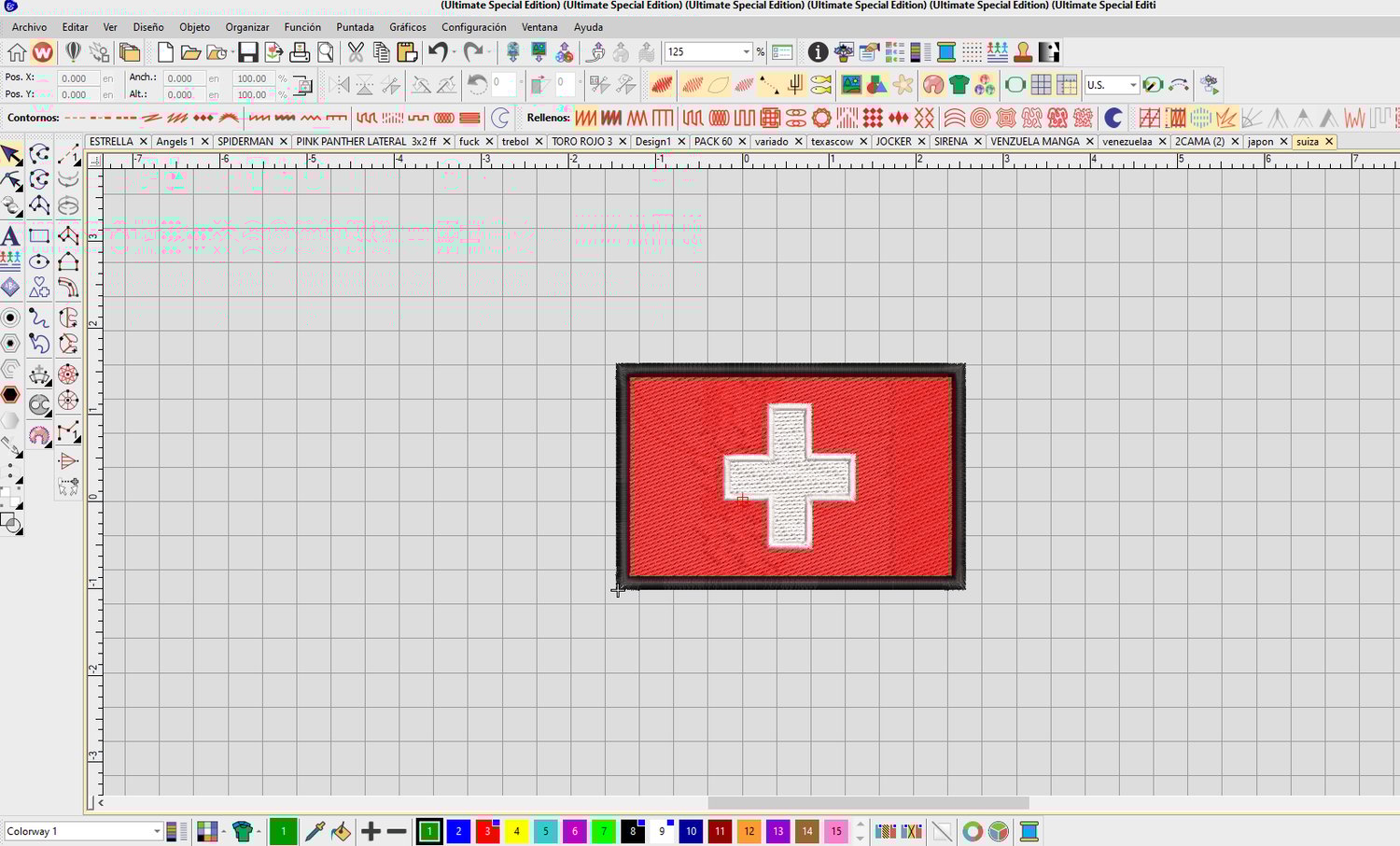Expand the open-recent-files dropdown arrow
Screen dimensions: 1400x846
(x=231, y=52)
